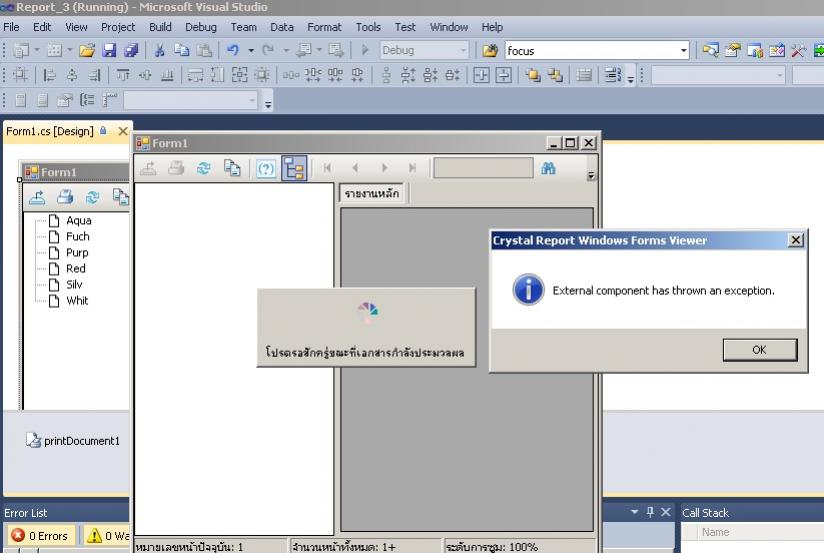
Task: Click the Find in Files icon
Action: (490, 50)
